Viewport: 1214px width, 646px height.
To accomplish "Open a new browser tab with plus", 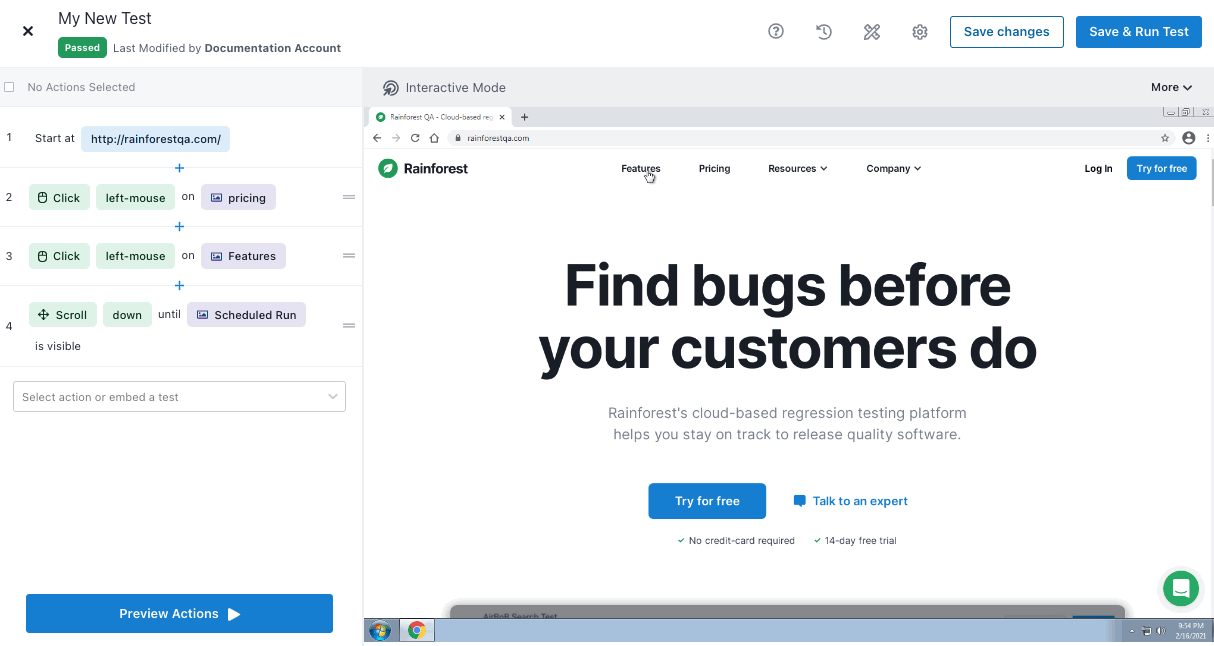I will (x=524, y=117).
